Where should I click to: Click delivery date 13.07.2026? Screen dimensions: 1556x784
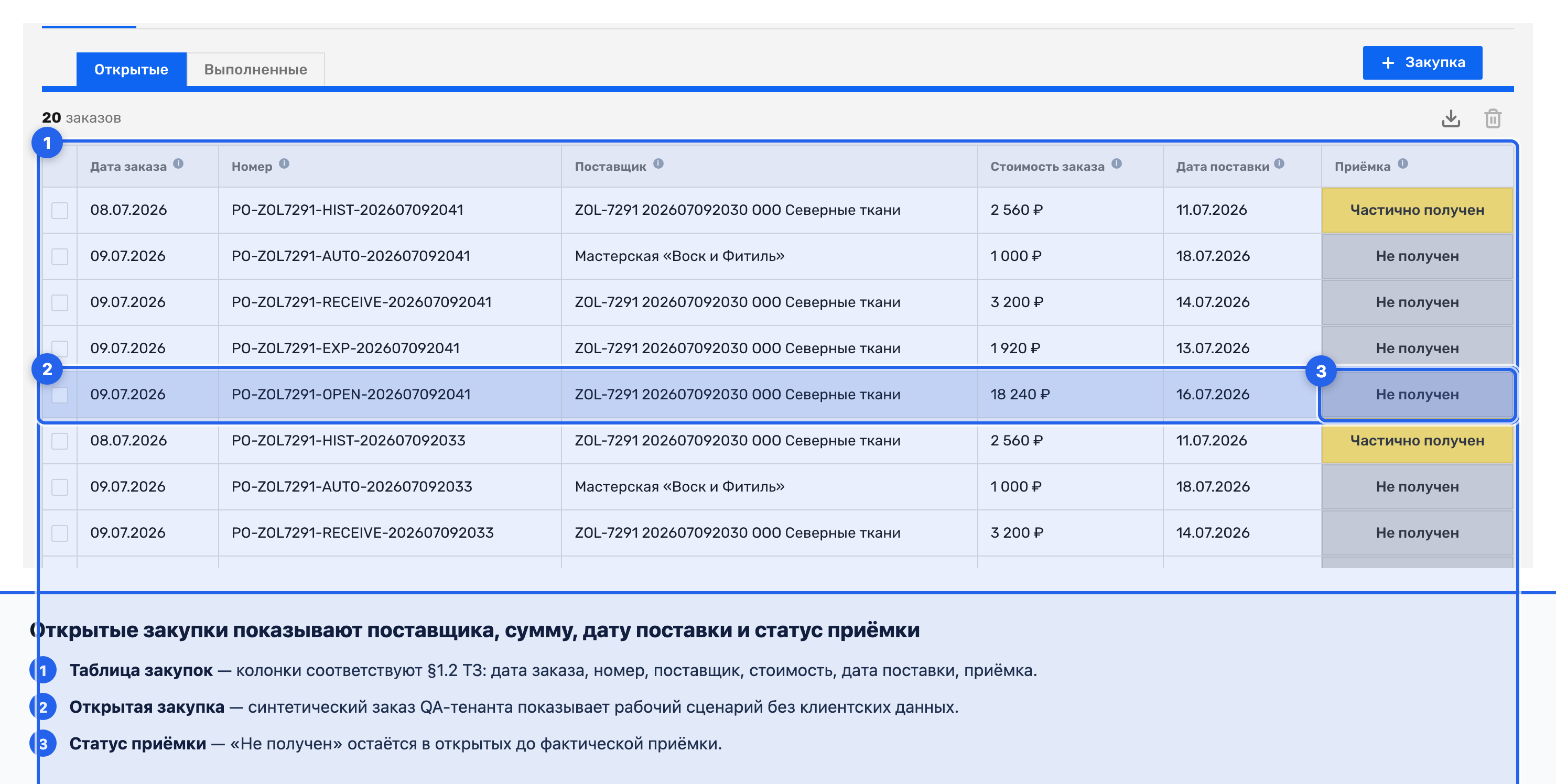click(1212, 349)
